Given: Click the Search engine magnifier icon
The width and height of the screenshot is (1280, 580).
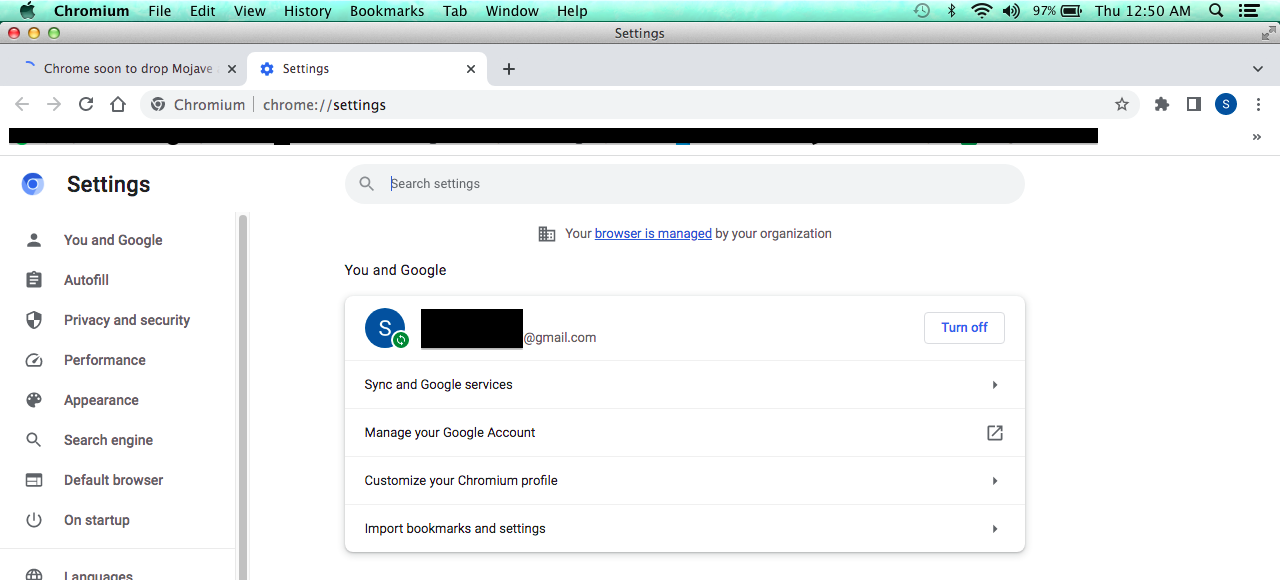Looking at the screenshot, I should [x=34, y=440].
